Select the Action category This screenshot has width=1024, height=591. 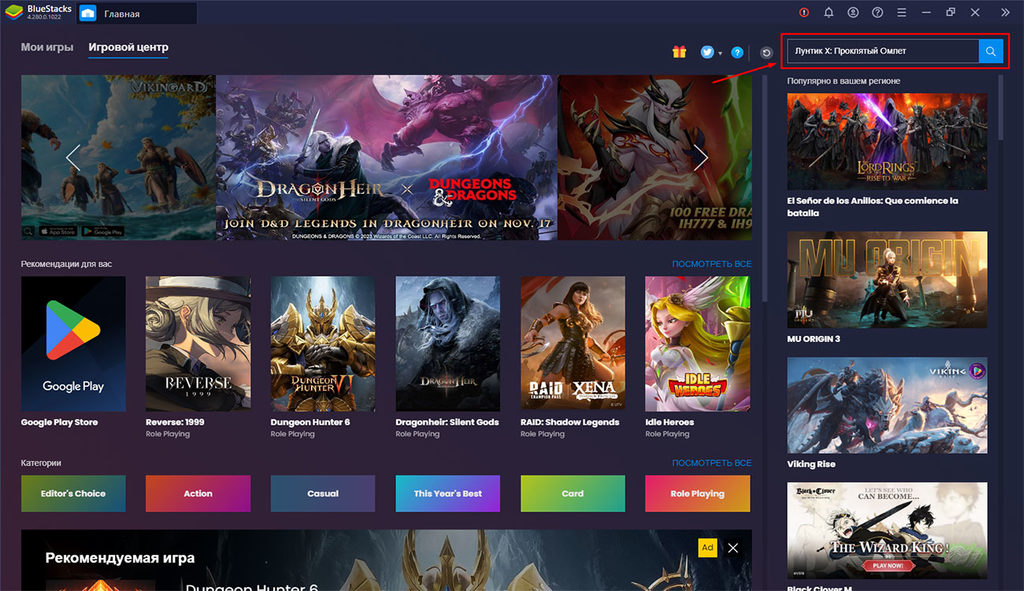click(x=198, y=493)
